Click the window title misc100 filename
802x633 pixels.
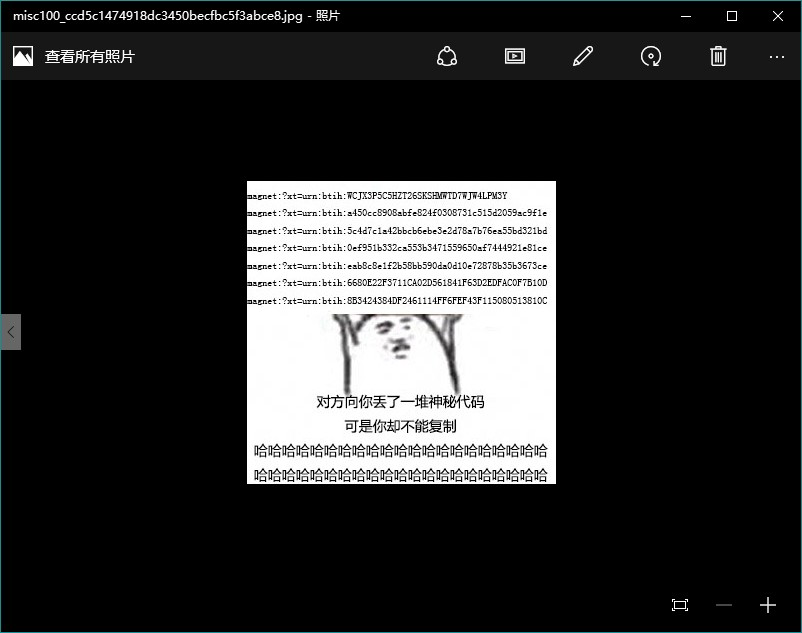(x=158, y=16)
